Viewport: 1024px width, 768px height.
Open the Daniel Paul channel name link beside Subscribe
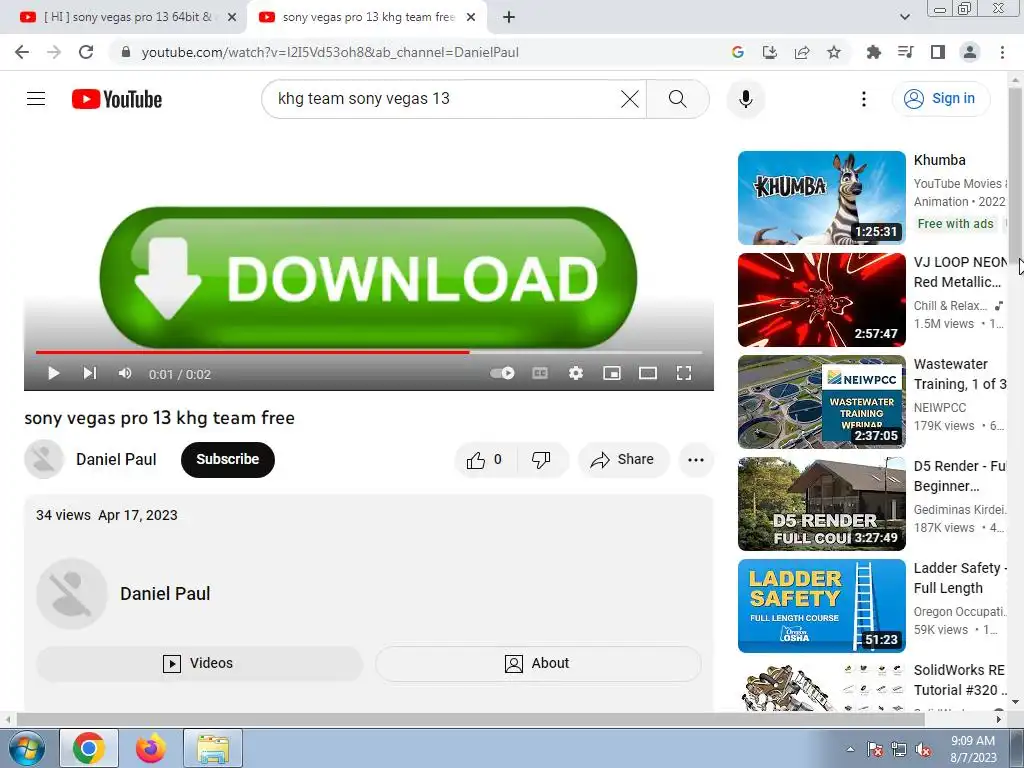point(116,460)
